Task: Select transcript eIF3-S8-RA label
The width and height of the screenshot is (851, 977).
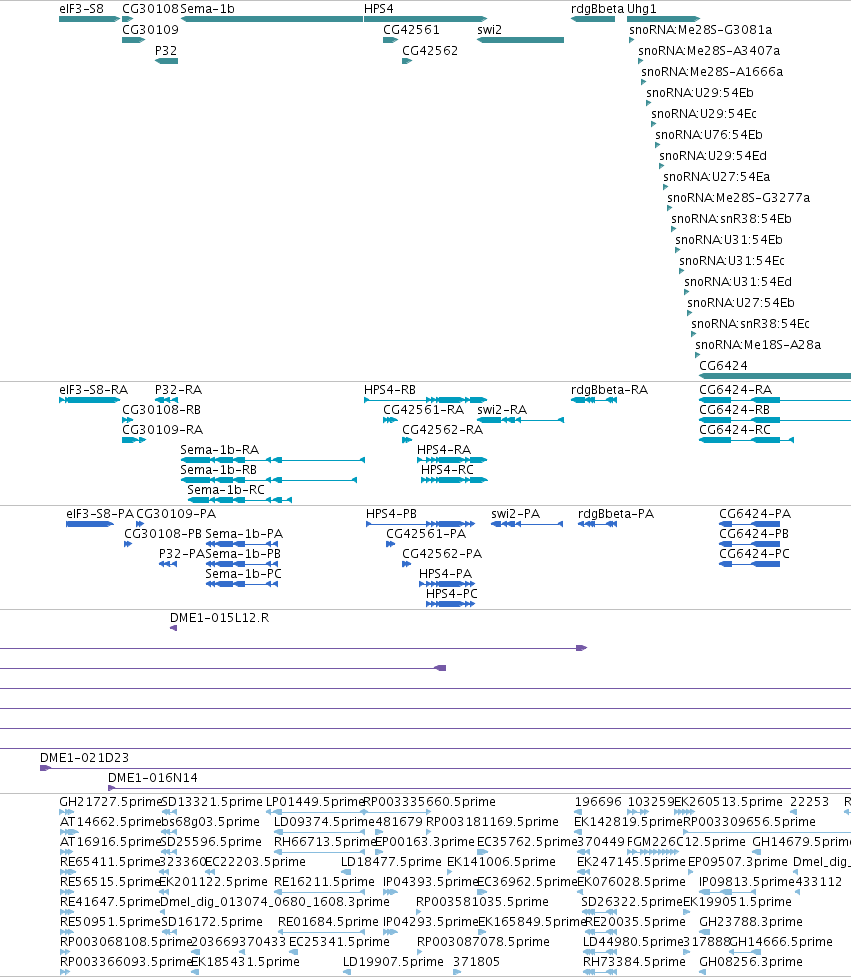Action: (93, 390)
